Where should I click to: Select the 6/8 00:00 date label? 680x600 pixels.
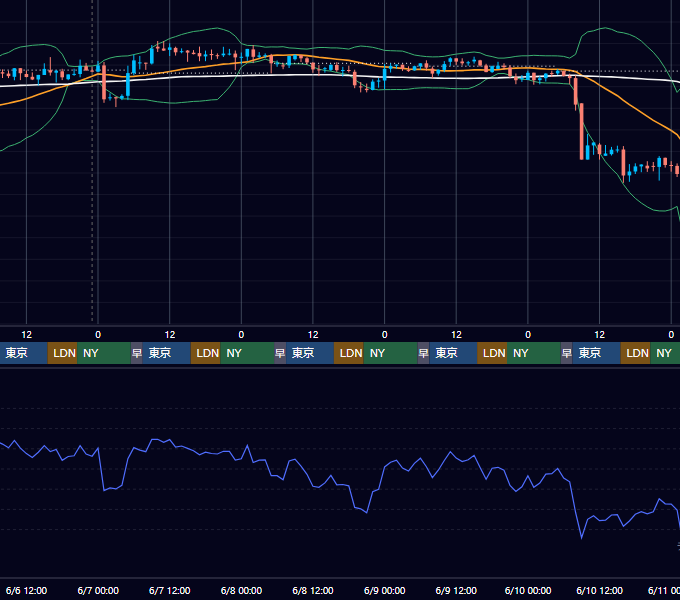tap(241, 590)
